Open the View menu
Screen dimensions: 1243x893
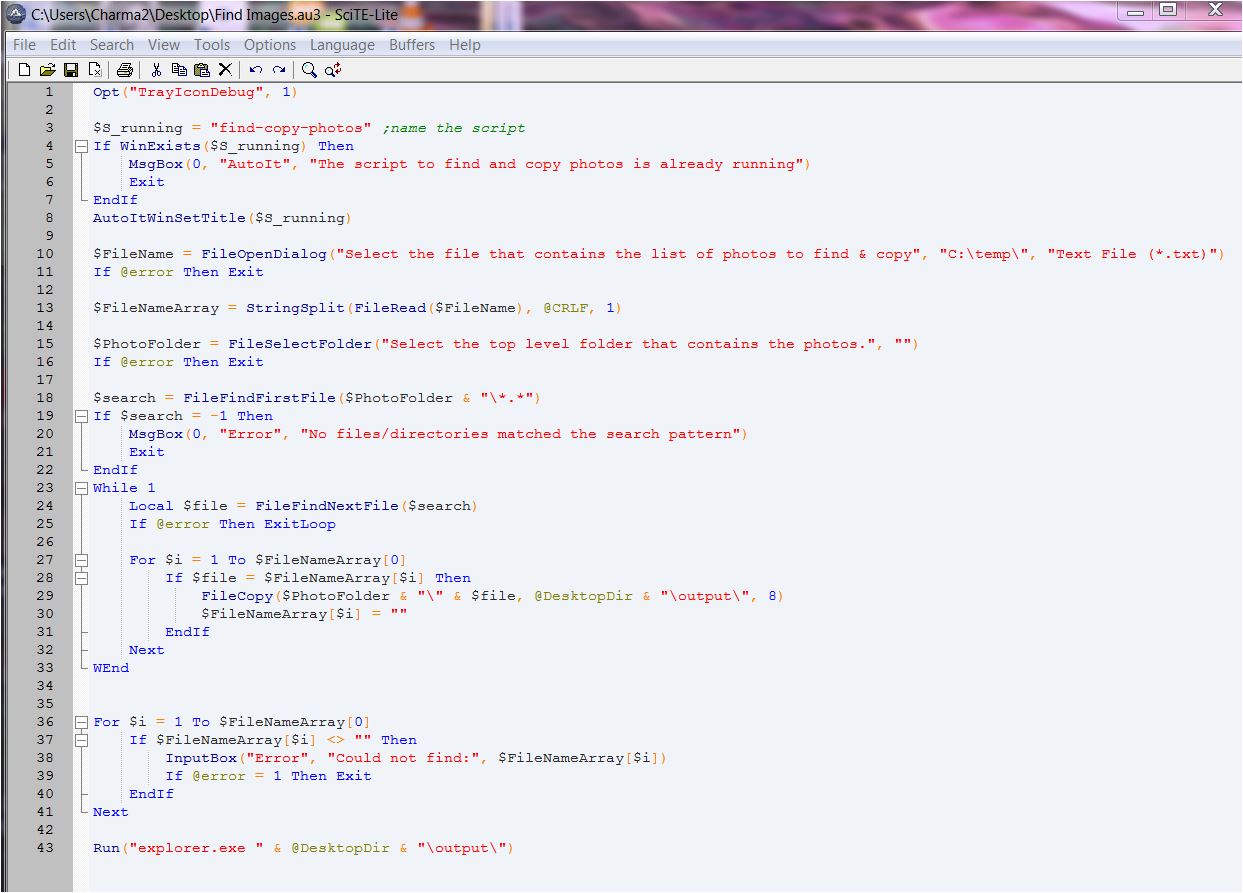click(164, 45)
